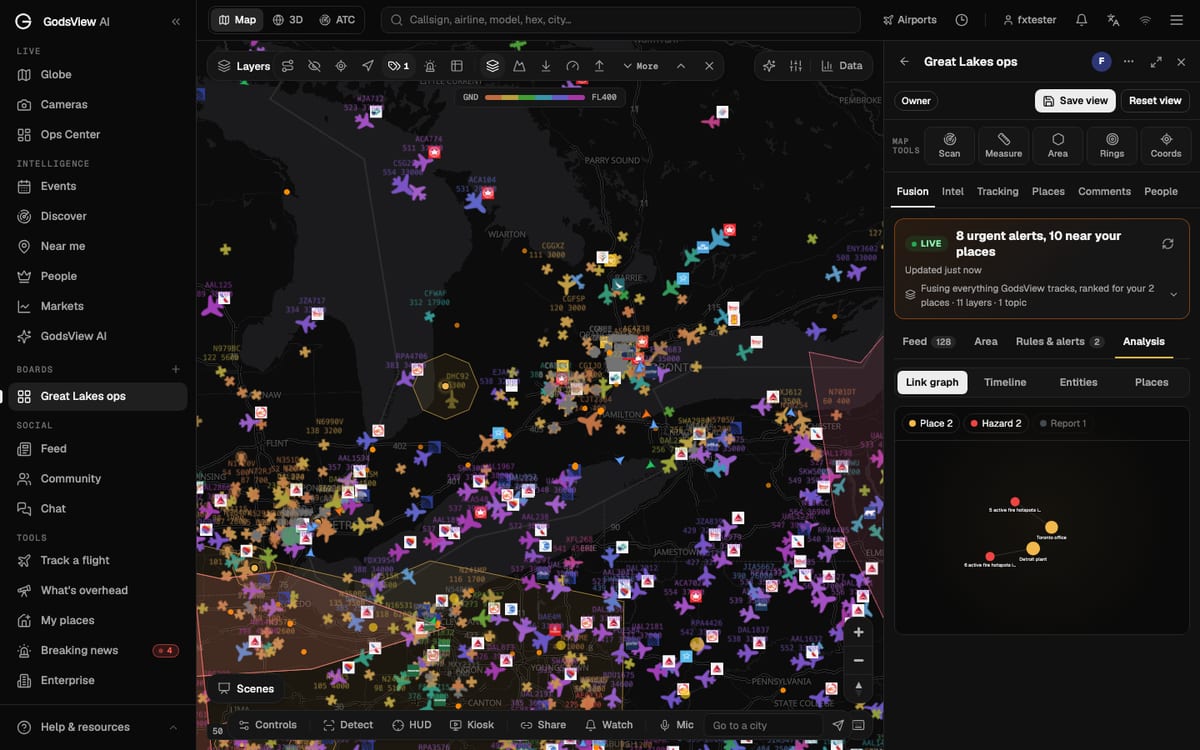The width and height of the screenshot is (1200, 750).
Task: Switch to the Intel tab
Action: tap(953, 191)
